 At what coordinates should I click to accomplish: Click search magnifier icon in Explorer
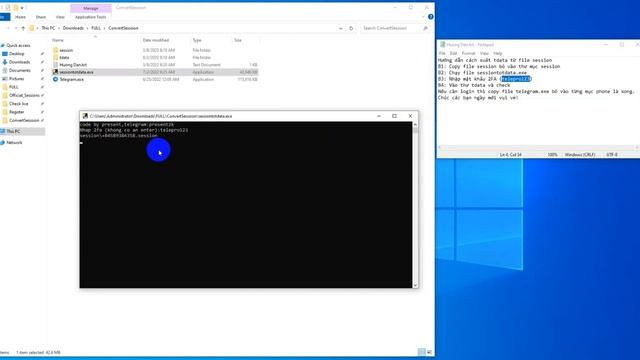425,28
